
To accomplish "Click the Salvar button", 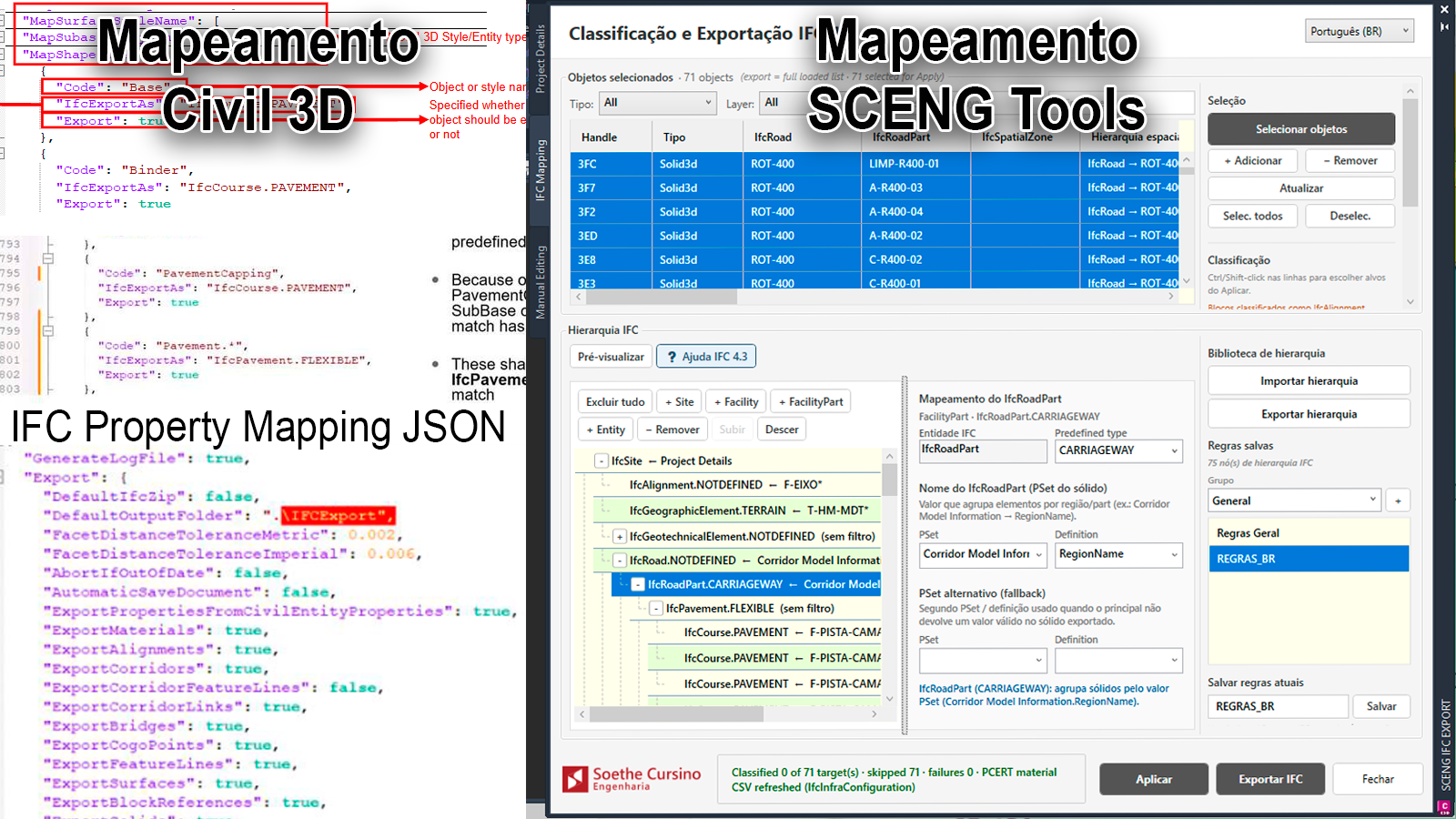I will click(x=1381, y=706).
